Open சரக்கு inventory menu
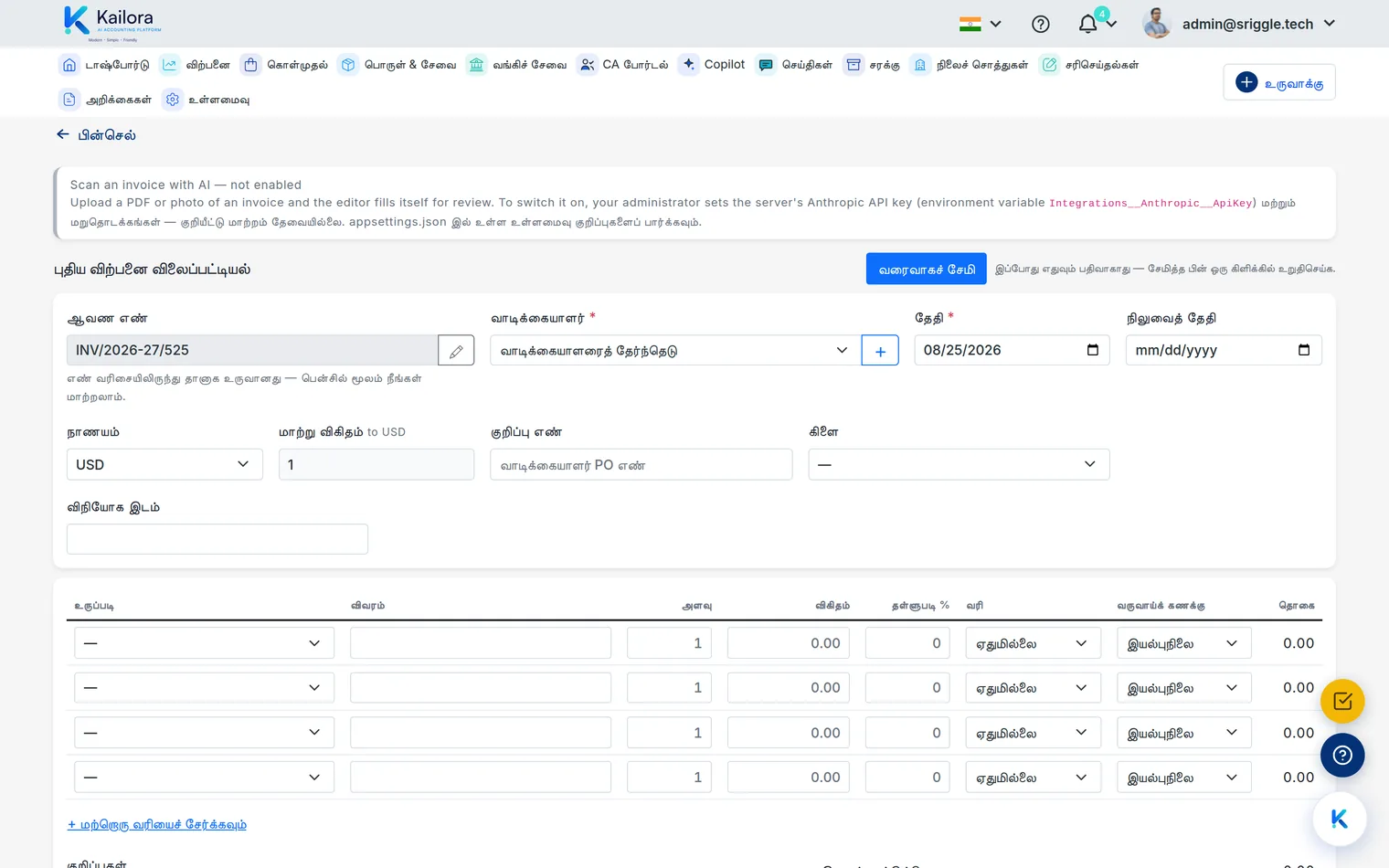 point(872,65)
